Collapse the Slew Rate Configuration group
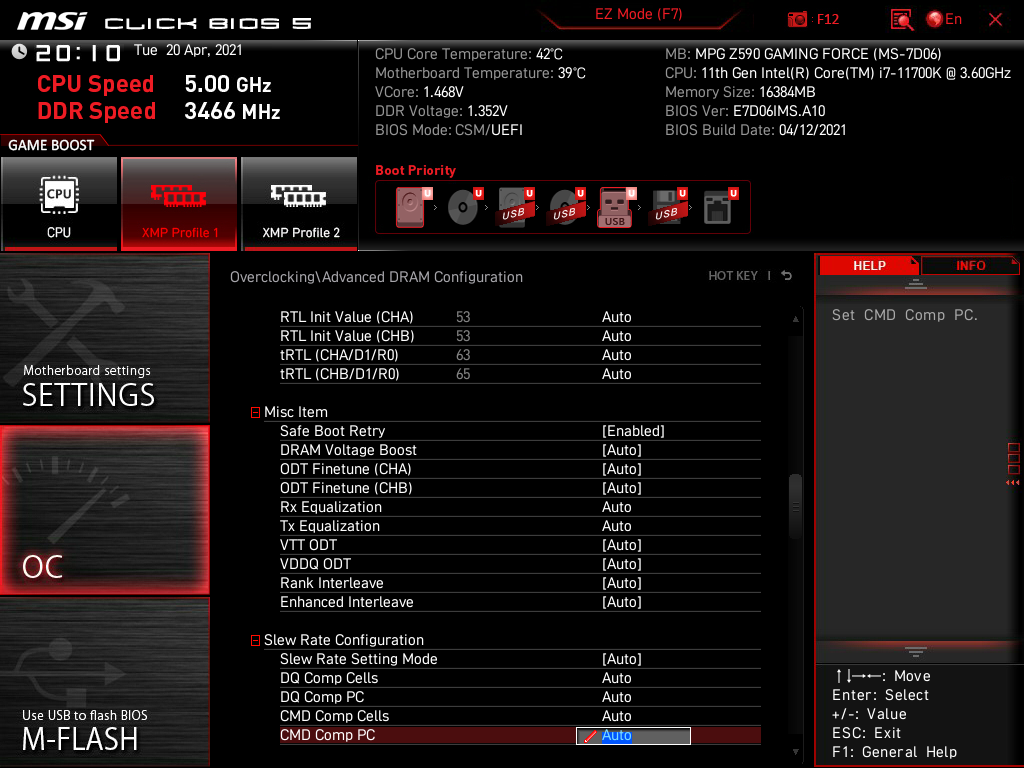Image resolution: width=1024 pixels, height=768 pixels. tap(255, 641)
